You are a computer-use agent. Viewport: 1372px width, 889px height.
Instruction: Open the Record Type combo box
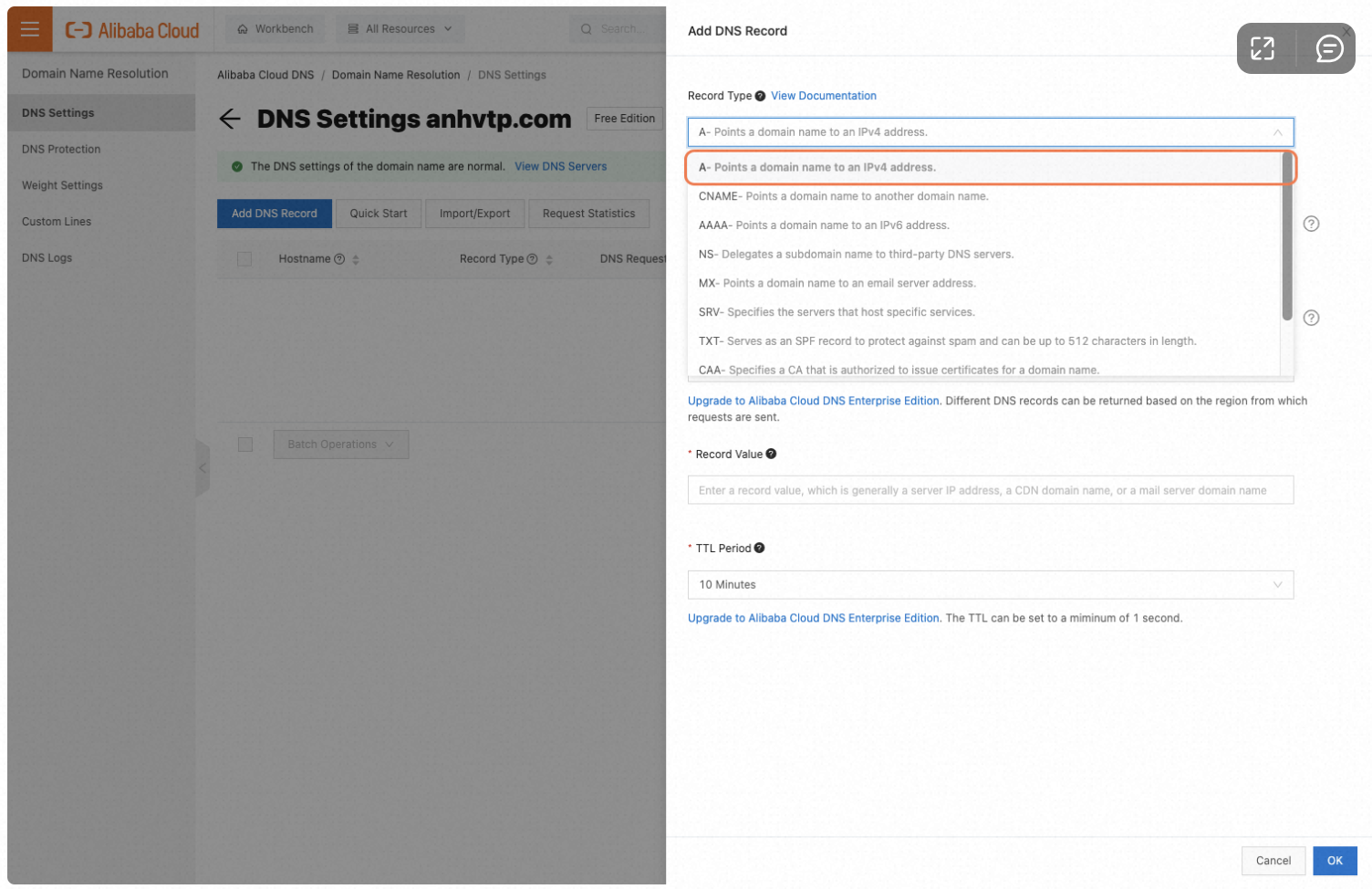[991, 132]
